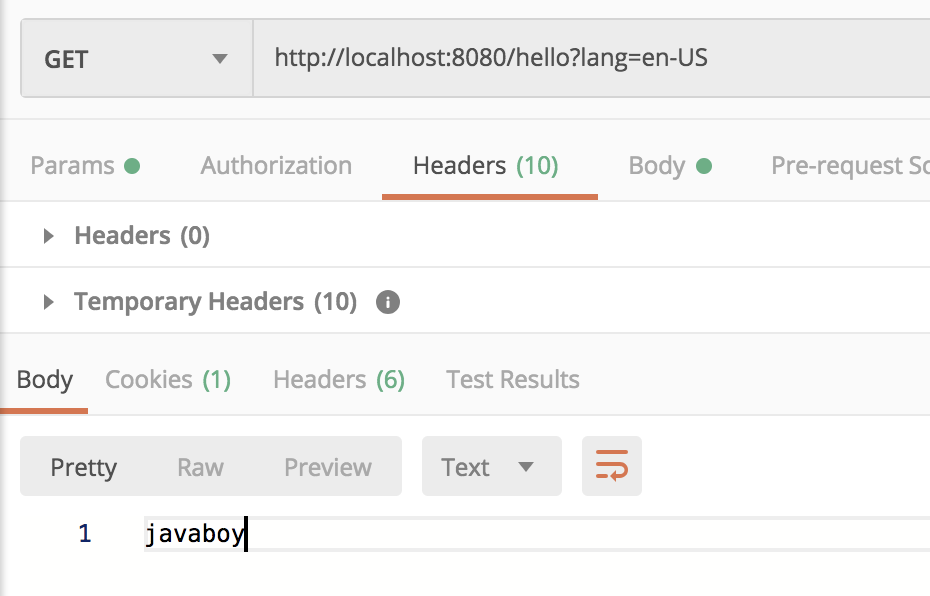Select the Pretty view button
Screen dimensions: 930x596
coord(84,467)
